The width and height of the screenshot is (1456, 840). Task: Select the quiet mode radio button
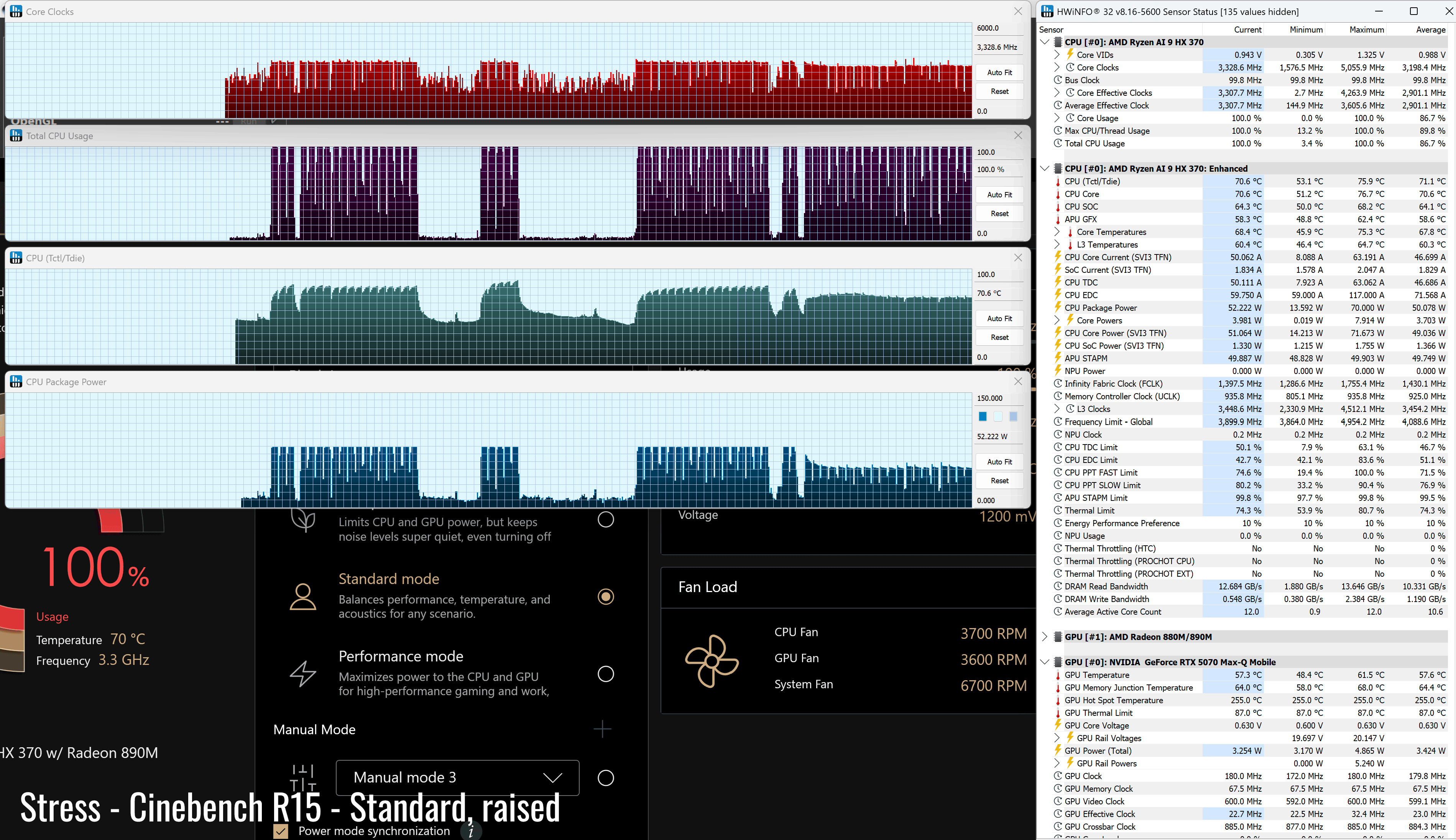pyautogui.click(x=605, y=519)
